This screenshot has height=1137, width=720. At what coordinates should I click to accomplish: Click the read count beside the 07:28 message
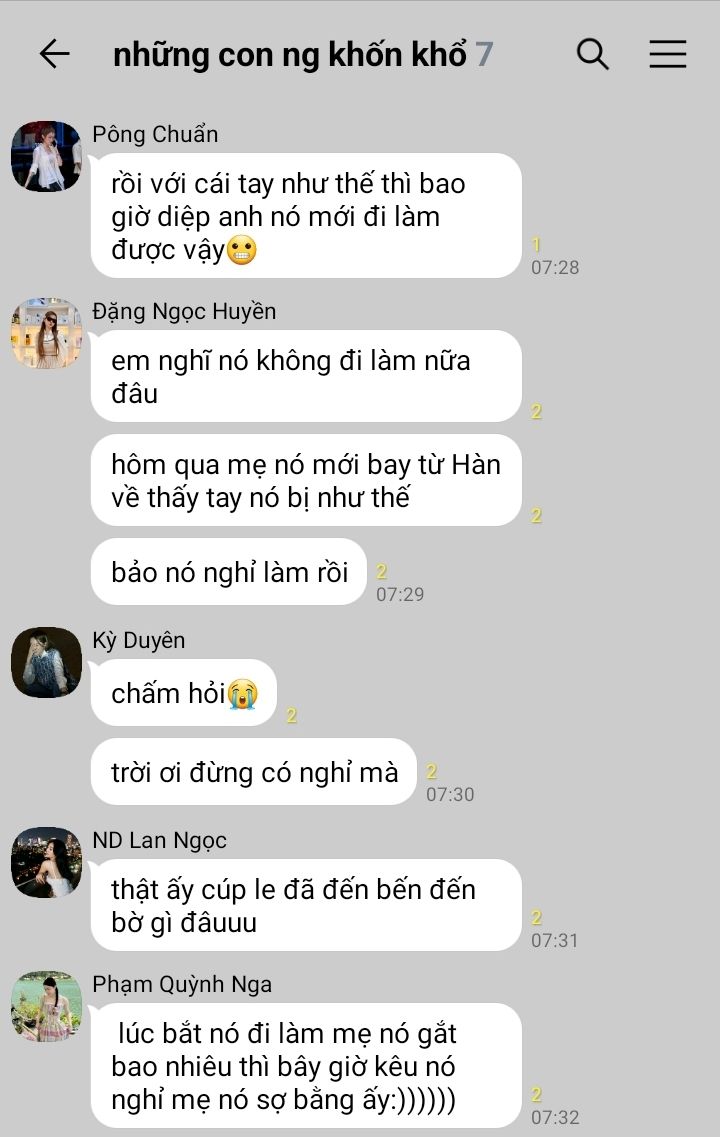(537, 245)
